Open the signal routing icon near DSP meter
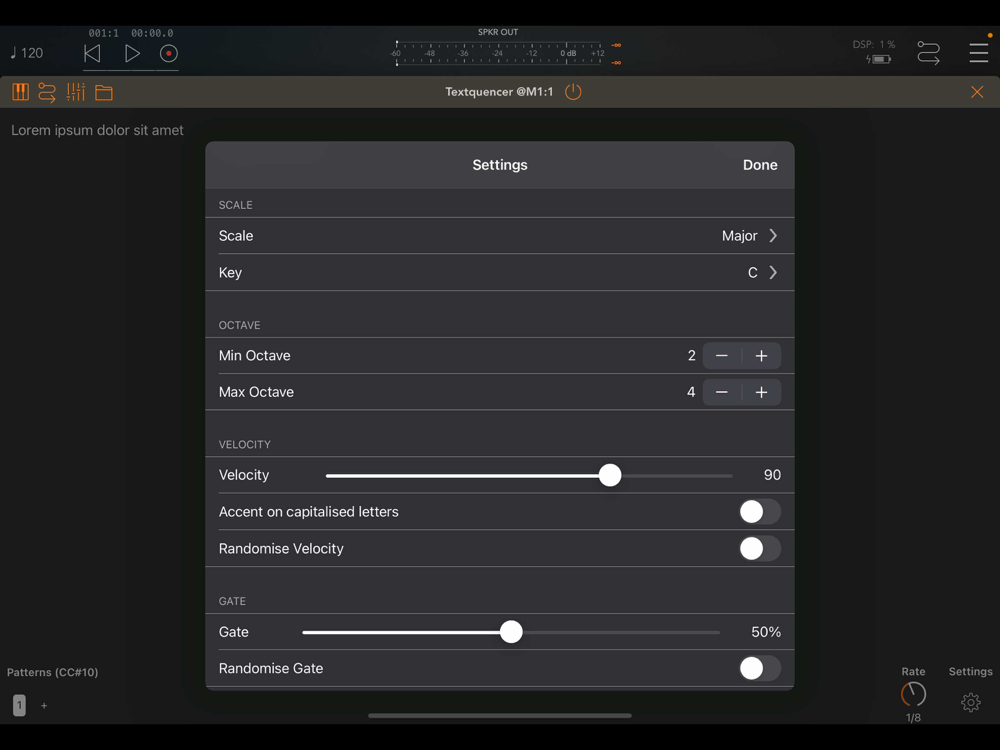This screenshot has width=1000, height=750. [x=929, y=53]
